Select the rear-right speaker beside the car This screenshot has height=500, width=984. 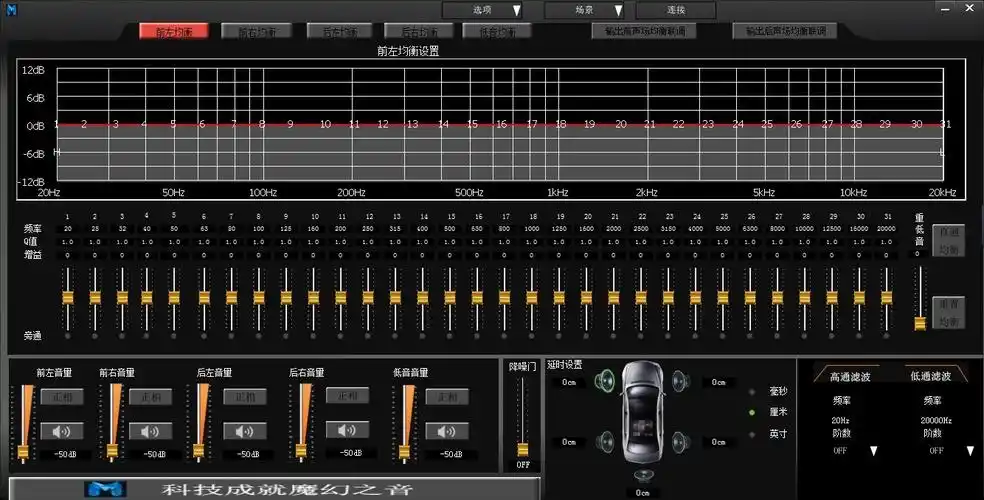(681, 441)
